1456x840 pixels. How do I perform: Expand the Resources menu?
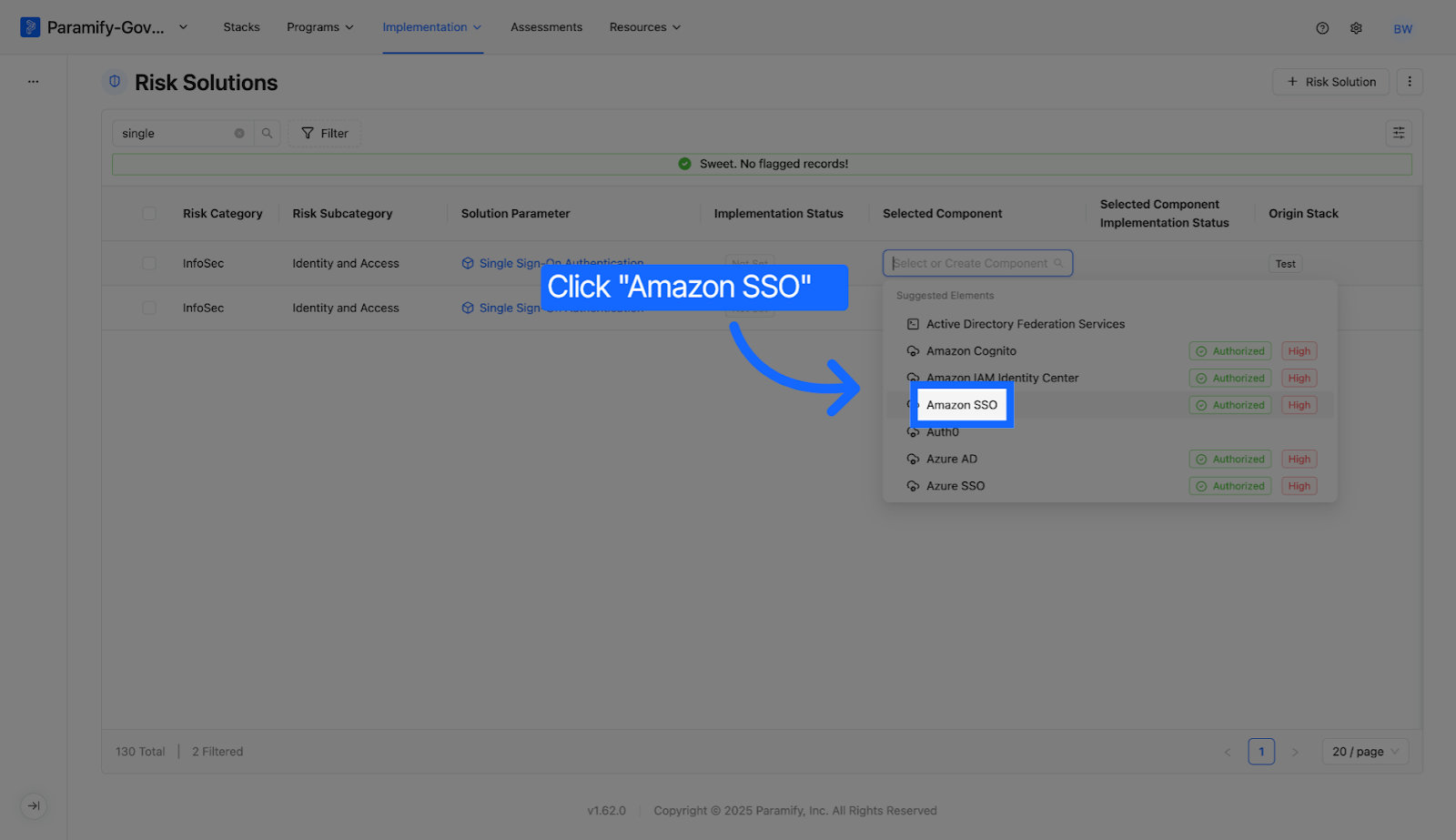645,27
